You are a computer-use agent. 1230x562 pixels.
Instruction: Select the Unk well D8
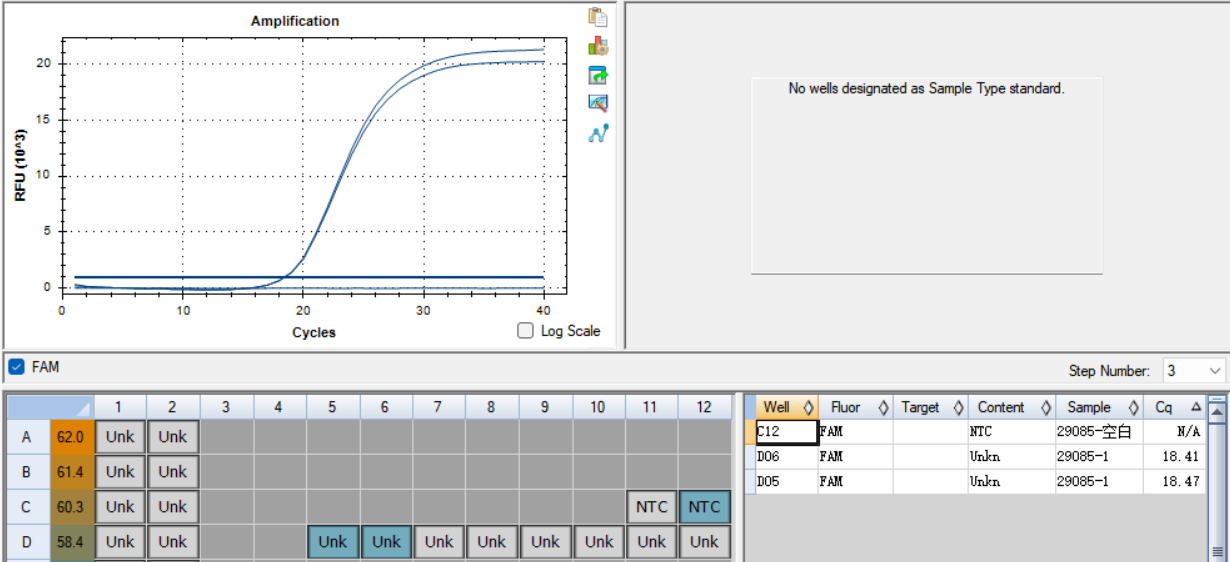[x=491, y=542]
